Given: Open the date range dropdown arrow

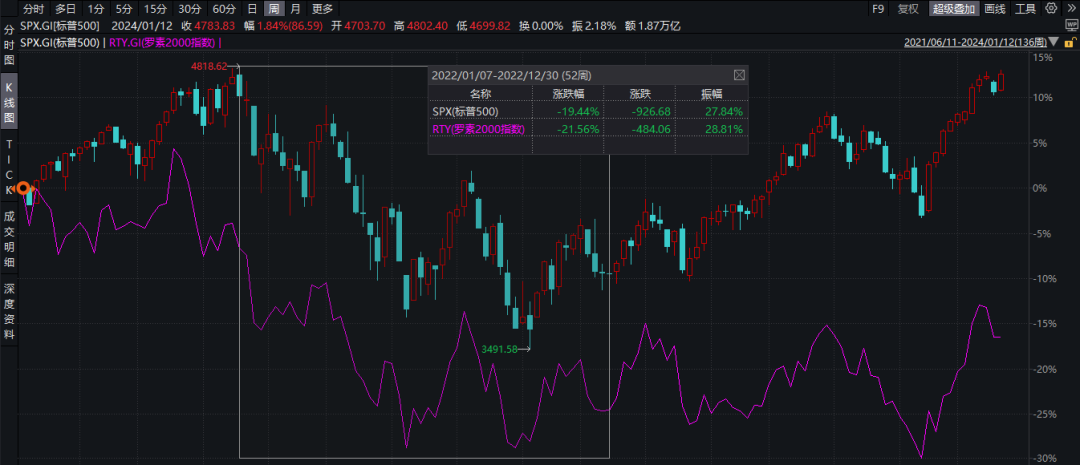Looking at the screenshot, I should (x=1054, y=43).
